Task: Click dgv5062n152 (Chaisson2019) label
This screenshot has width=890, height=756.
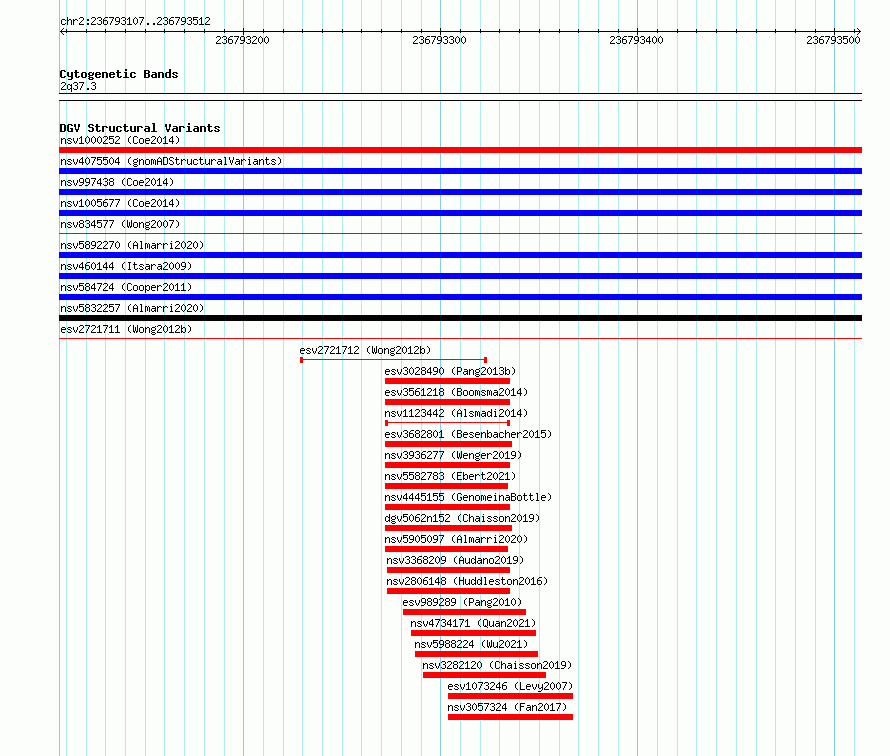Action: [x=462, y=518]
